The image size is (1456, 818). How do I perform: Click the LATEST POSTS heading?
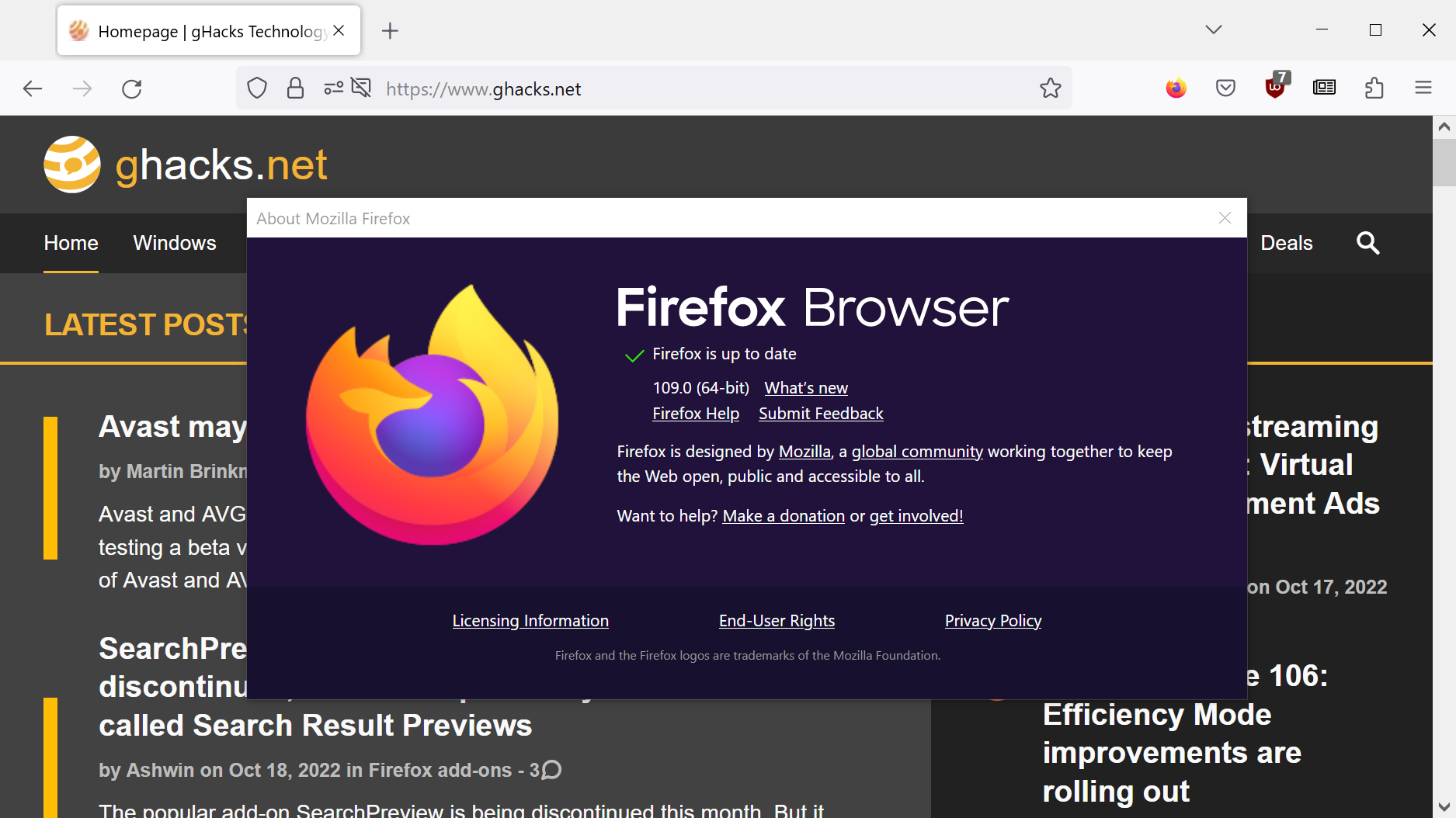tap(146, 324)
